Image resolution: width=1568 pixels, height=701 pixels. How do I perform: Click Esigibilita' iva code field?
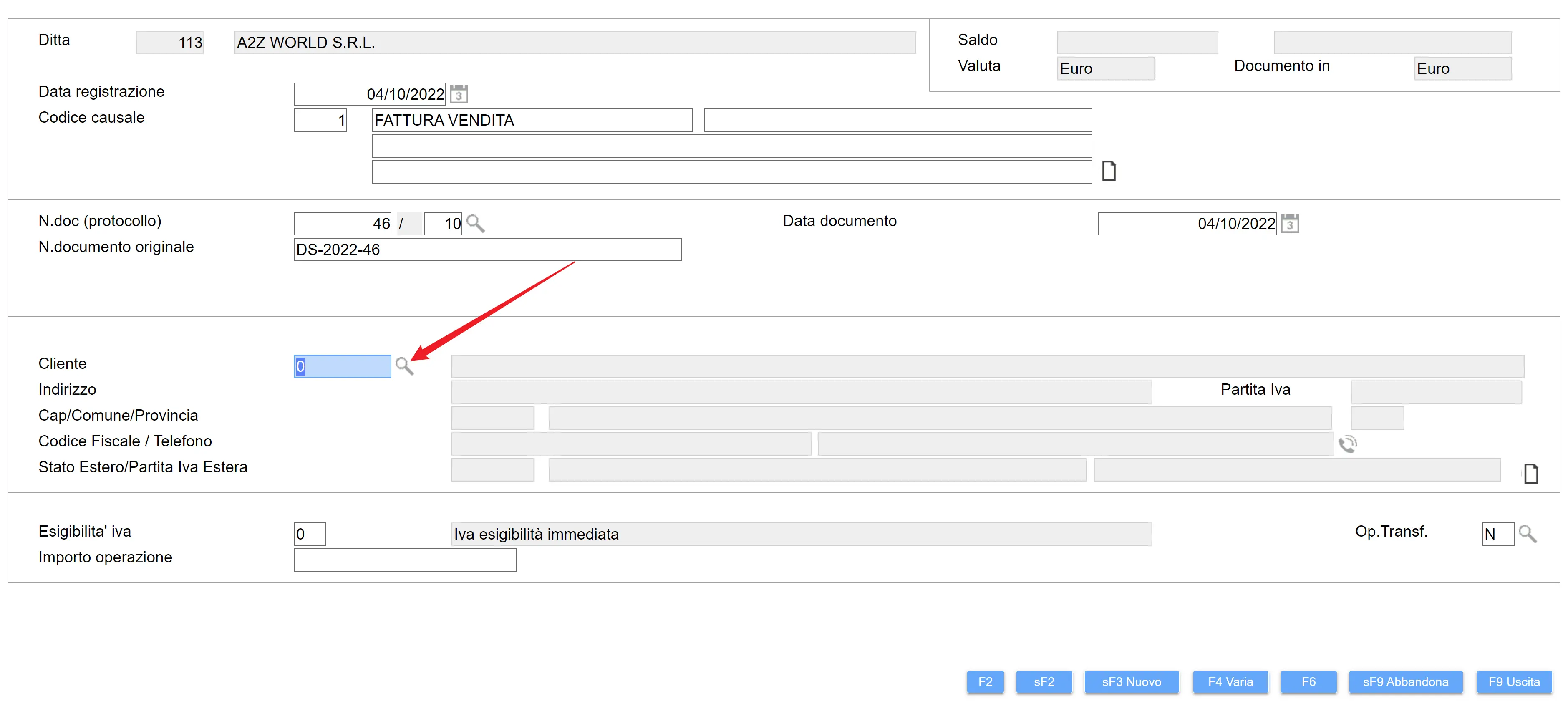309,534
